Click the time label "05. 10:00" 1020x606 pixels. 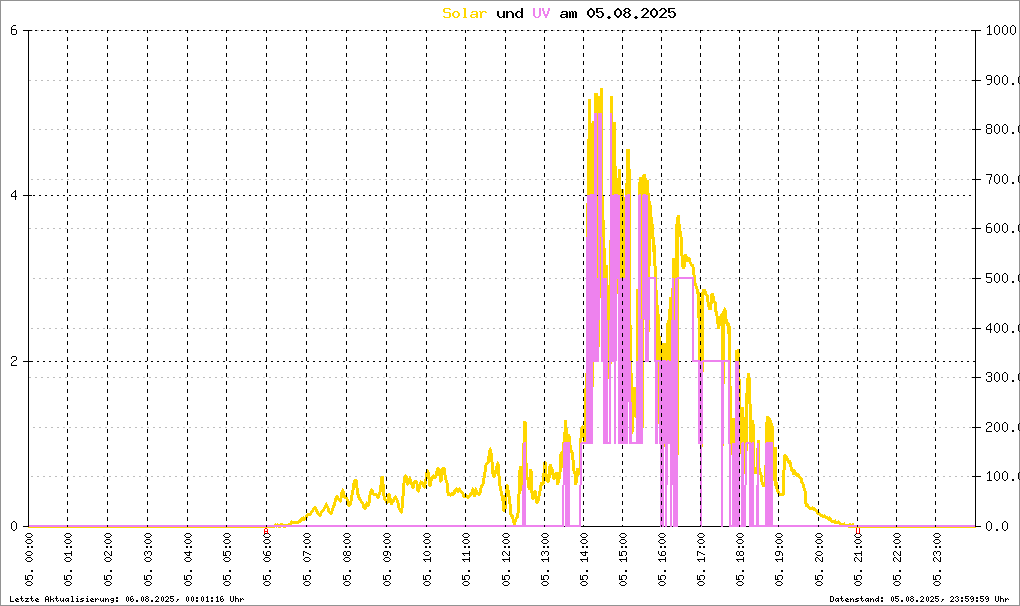pyautogui.click(x=426, y=560)
